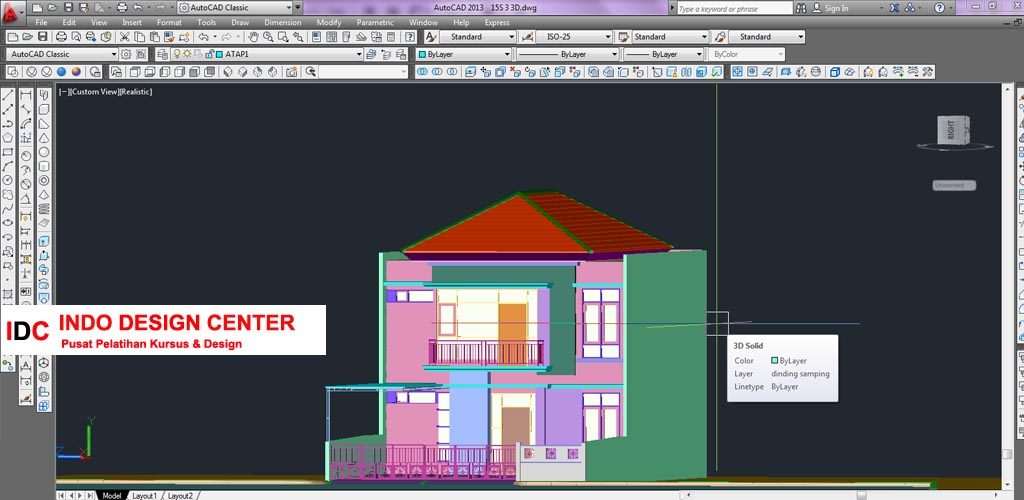The image size is (1024, 500).
Task: Apply Realistic visual style blue sphere
Action: click(x=61, y=72)
